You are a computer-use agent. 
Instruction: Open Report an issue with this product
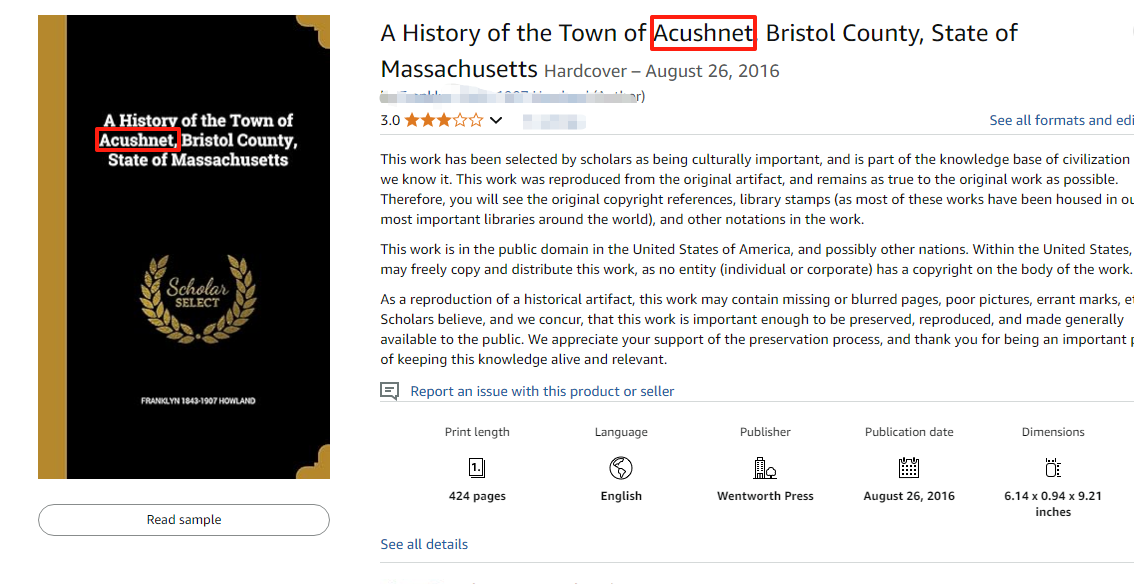coord(542,391)
